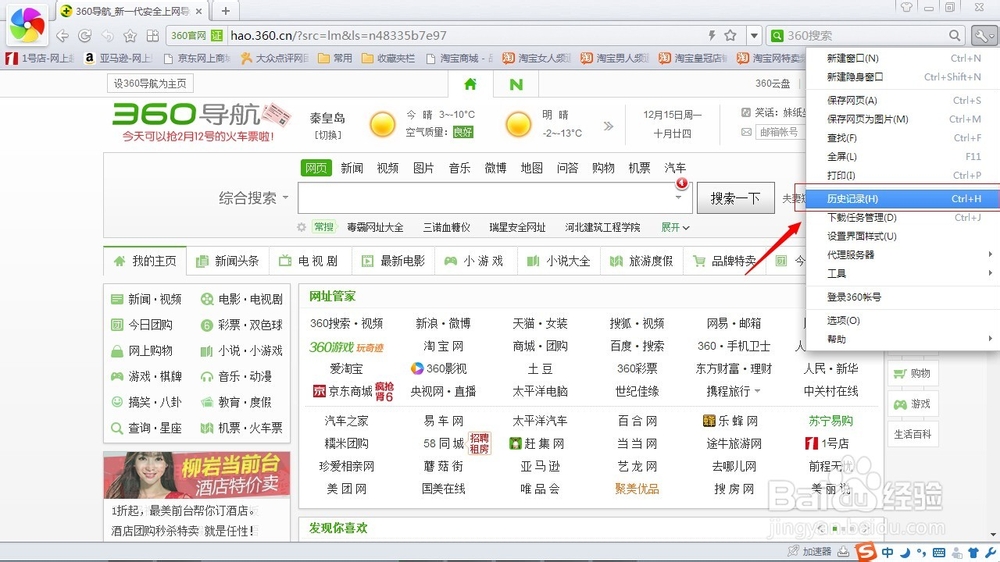The width and height of the screenshot is (1000, 562).
Task: Expand hot searches via 展开
Action: (x=675, y=227)
